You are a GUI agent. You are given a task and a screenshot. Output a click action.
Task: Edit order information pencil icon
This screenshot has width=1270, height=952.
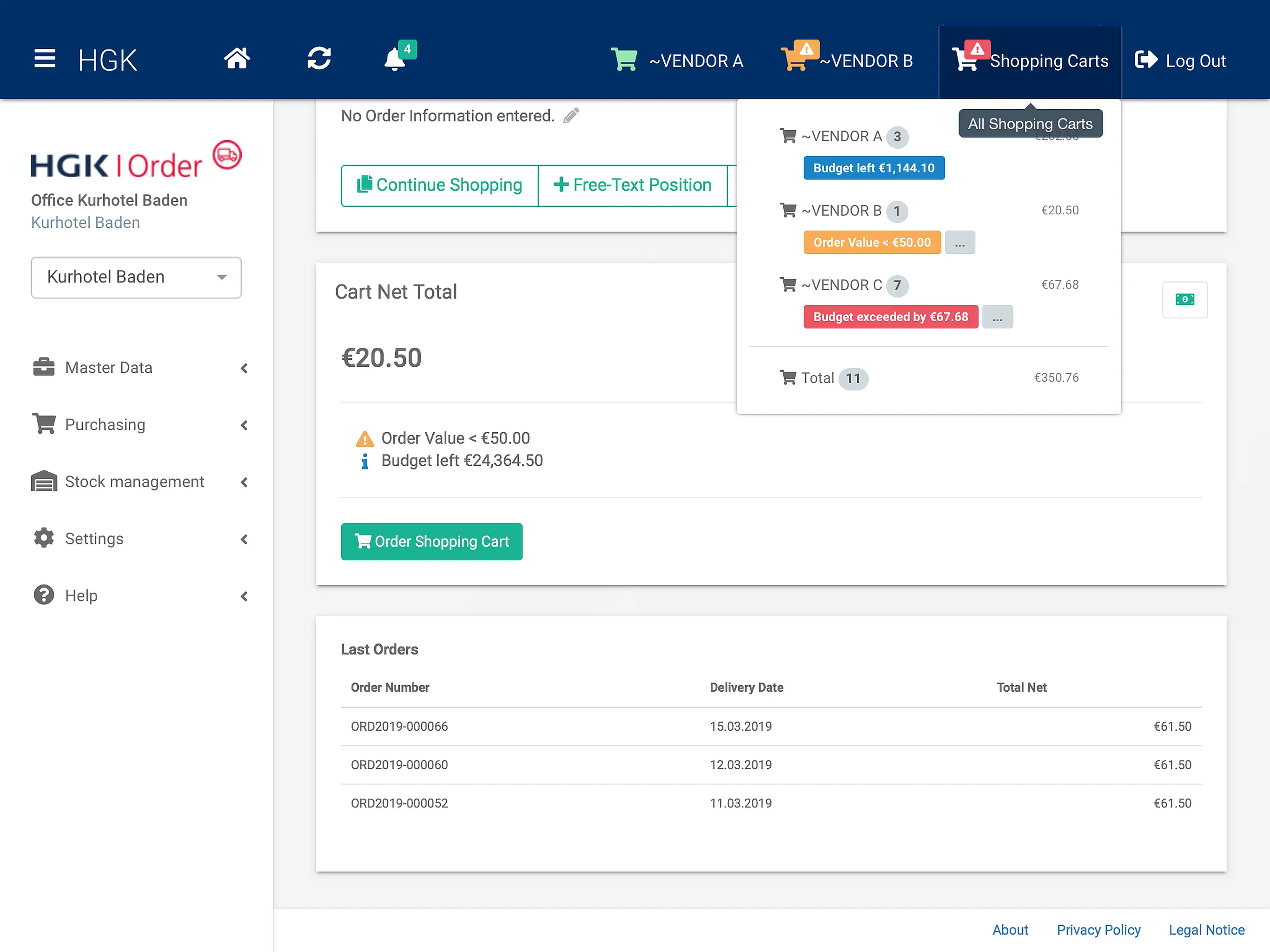tap(571, 115)
